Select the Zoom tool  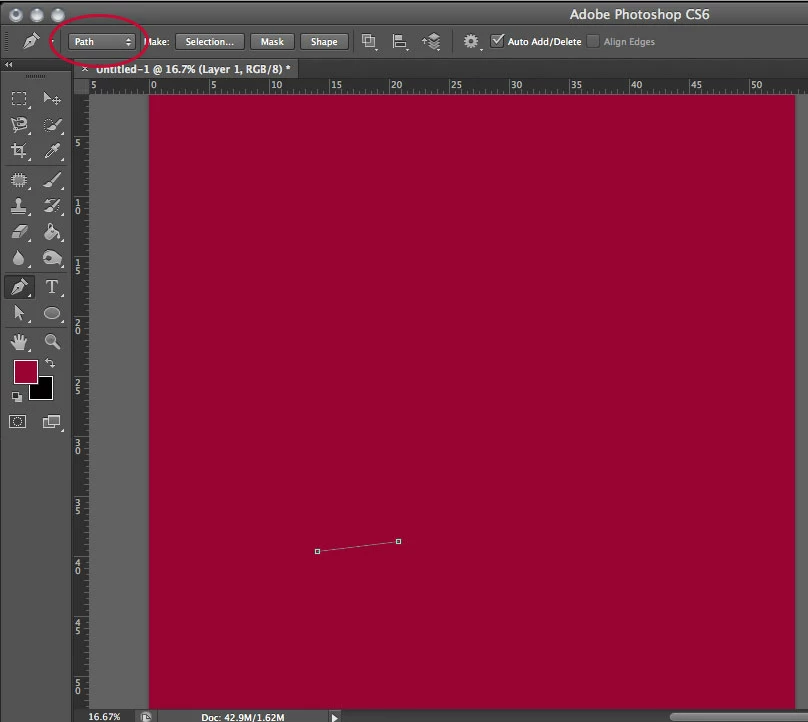52,341
